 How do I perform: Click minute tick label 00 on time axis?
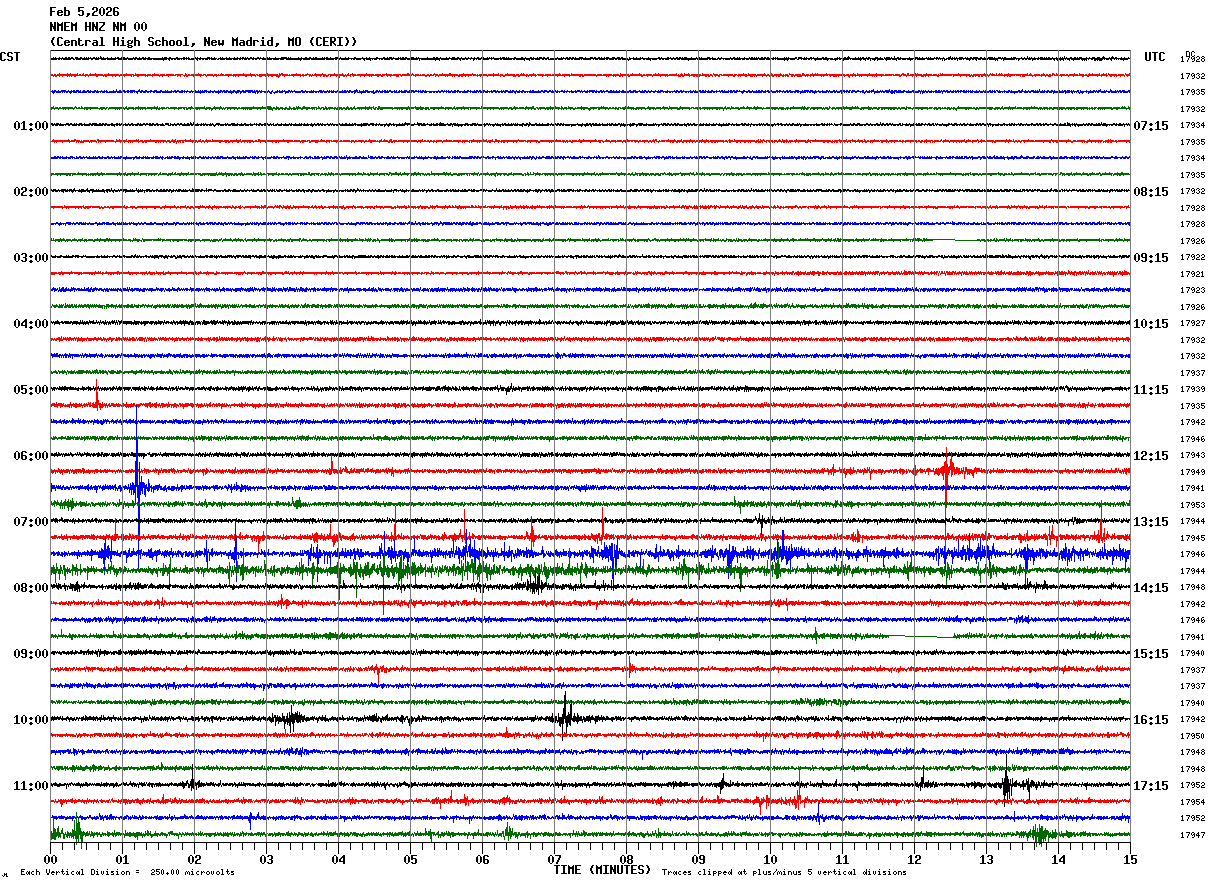pos(50,859)
